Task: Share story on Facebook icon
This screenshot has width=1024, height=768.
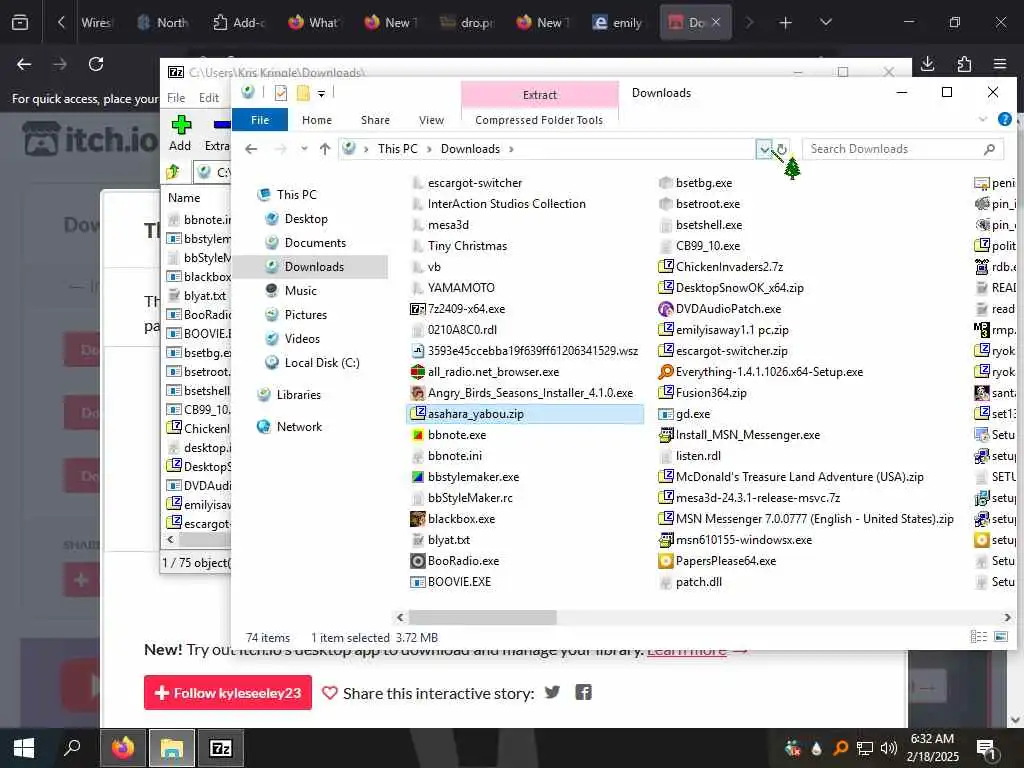Action: click(583, 692)
